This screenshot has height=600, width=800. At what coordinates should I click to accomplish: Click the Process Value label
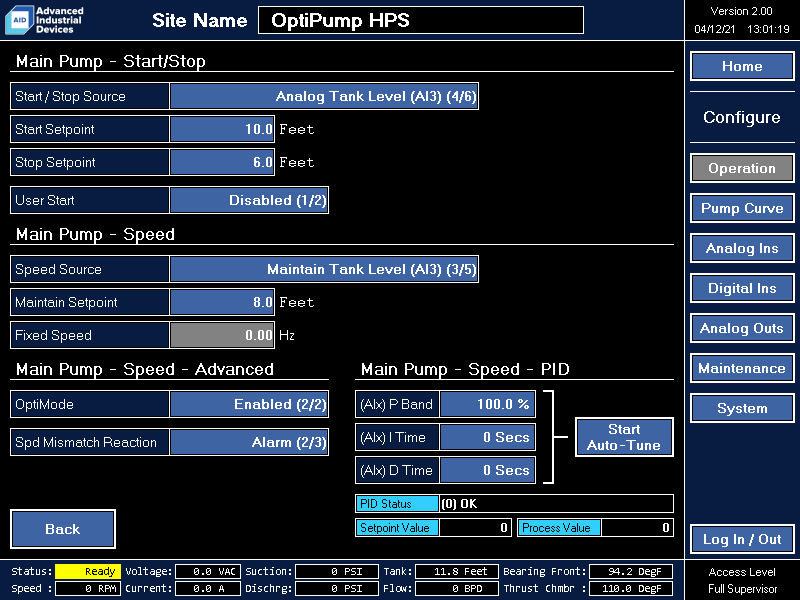click(559, 528)
